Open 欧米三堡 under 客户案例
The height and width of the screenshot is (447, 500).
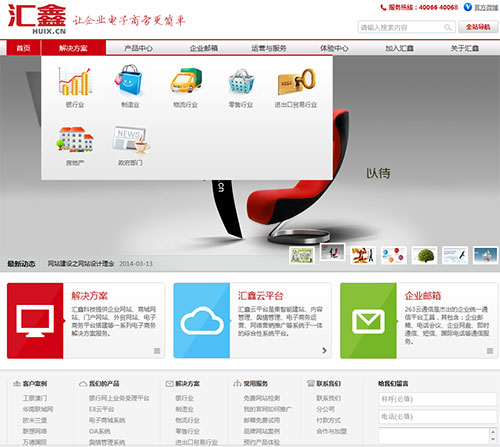click(x=35, y=420)
